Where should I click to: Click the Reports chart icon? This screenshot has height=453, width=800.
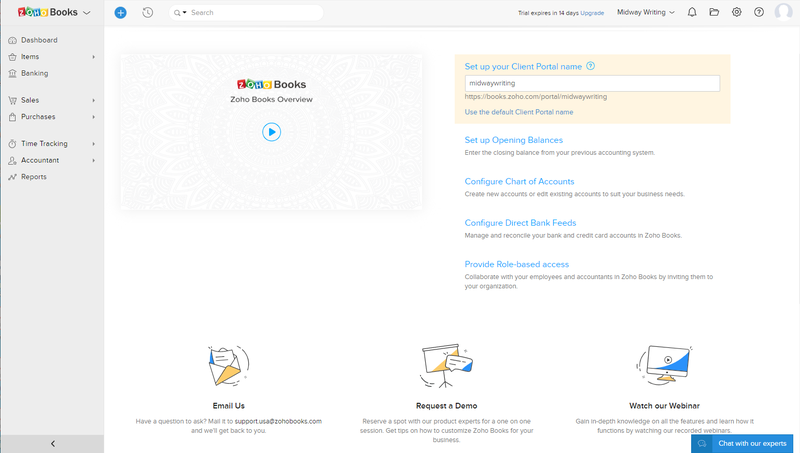12,177
